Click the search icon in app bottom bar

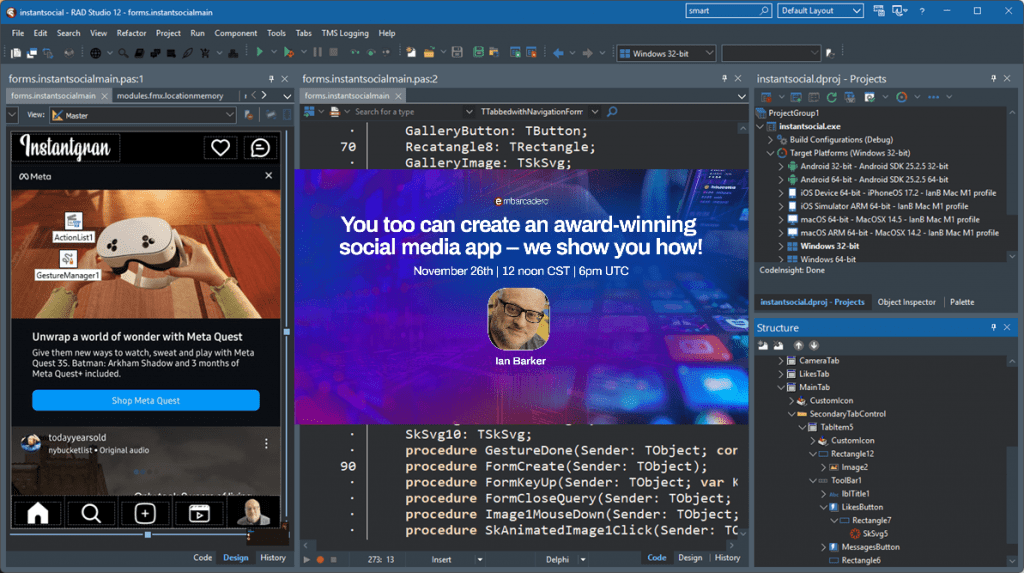(x=91, y=514)
